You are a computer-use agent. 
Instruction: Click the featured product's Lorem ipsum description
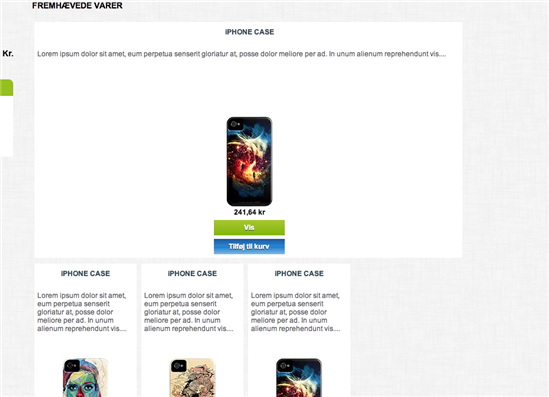[242, 54]
